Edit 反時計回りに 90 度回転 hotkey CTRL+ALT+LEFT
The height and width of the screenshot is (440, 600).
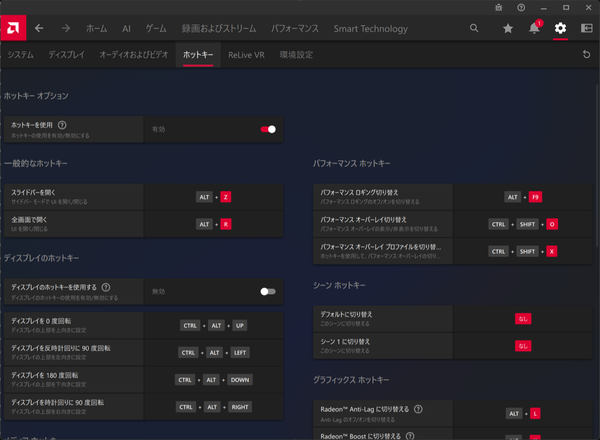tap(214, 353)
